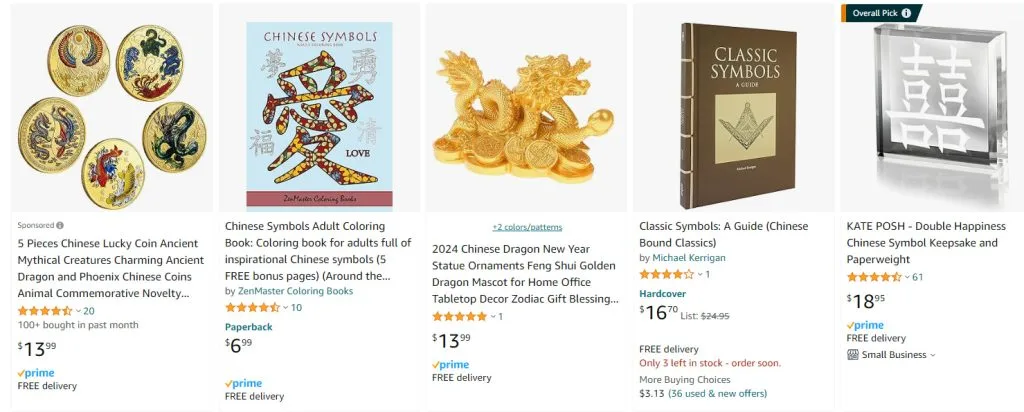The image size is (1024, 412).
Task: Click star rating of Lucky Coin listing
Action: [x=45, y=311]
